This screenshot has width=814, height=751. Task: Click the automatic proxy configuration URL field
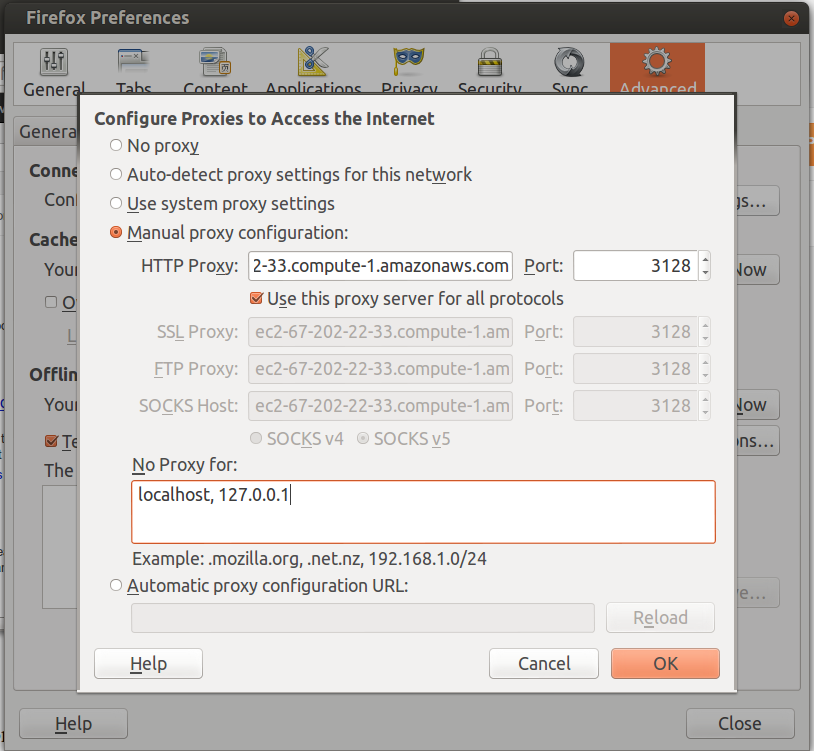pos(363,618)
